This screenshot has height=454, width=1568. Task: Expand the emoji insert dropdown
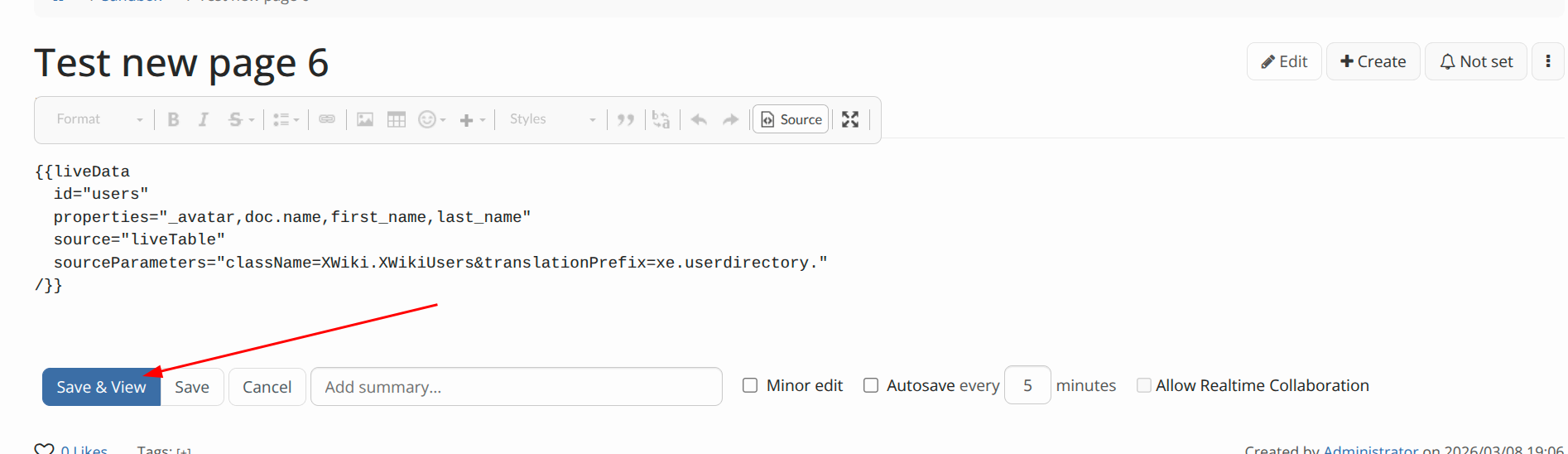(432, 119)
